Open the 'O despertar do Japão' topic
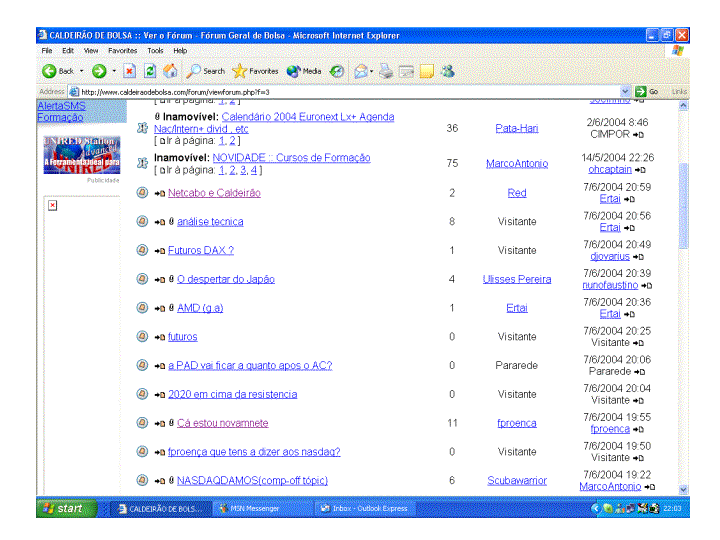Viewport: 720px width, 540px height. click(x=225, y=279)
